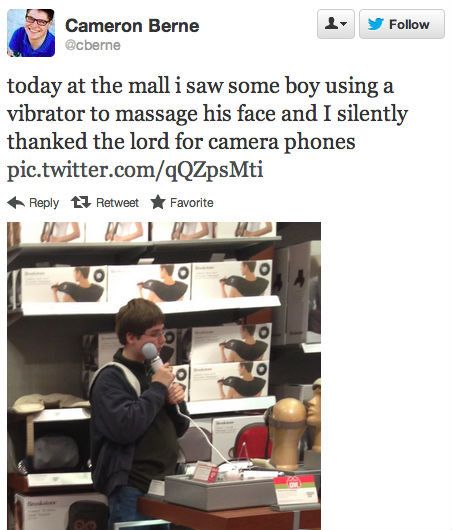The width and height of the screenshot is (452, 530).
Task: Click the Favorite star icon
Action: coord(158,202)
